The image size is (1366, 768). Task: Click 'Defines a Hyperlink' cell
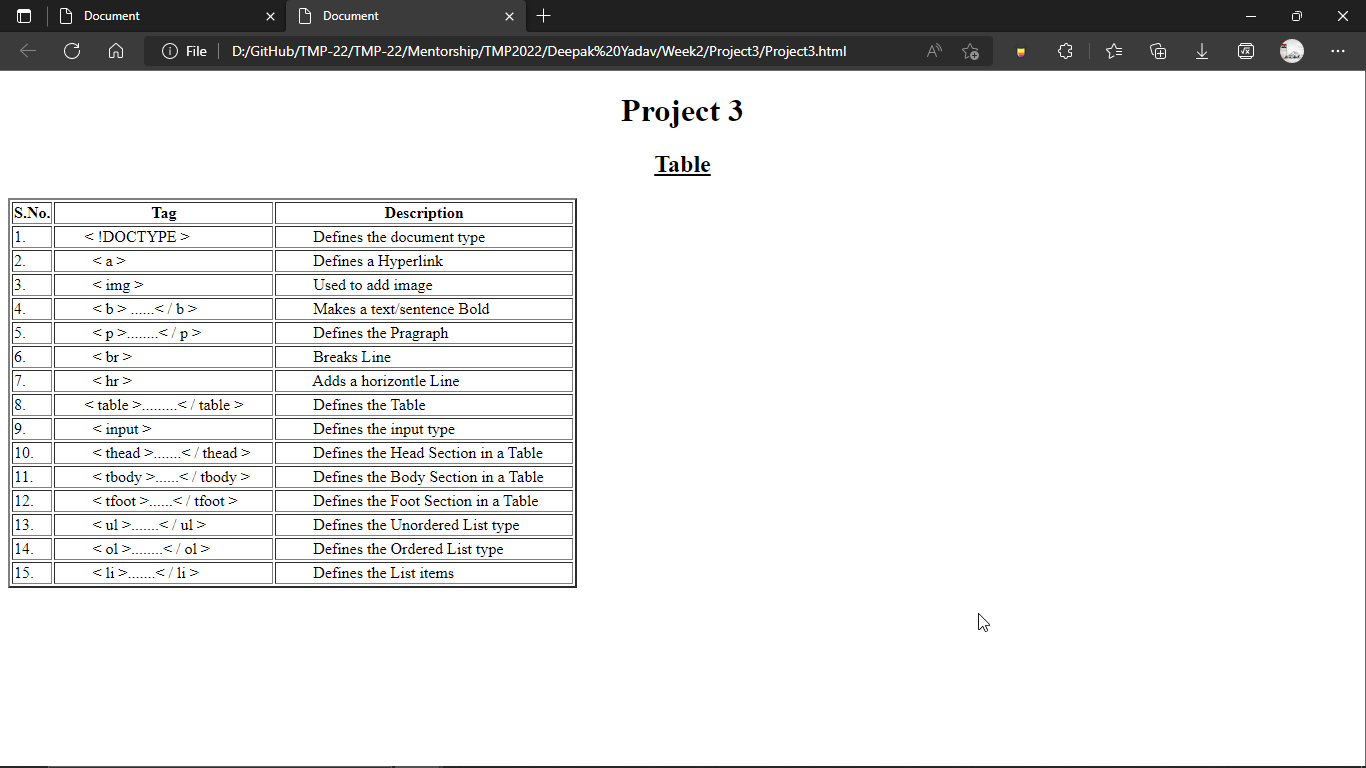(424, 261)
